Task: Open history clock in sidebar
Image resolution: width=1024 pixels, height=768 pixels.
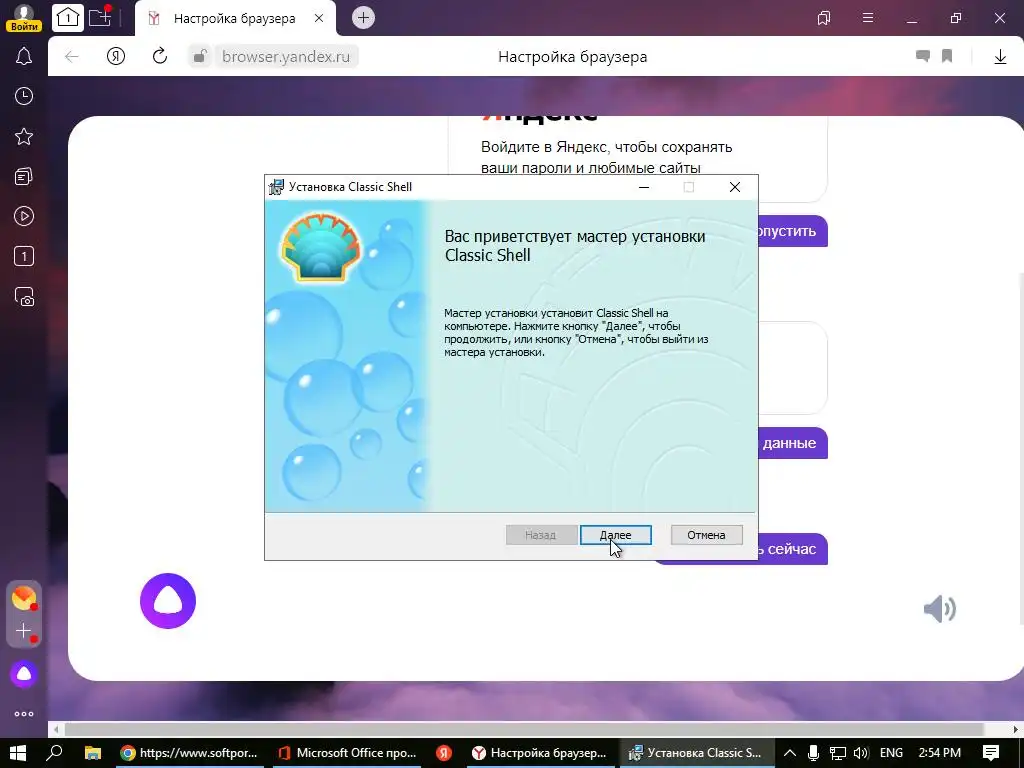Action: click(x=24, y=96)
